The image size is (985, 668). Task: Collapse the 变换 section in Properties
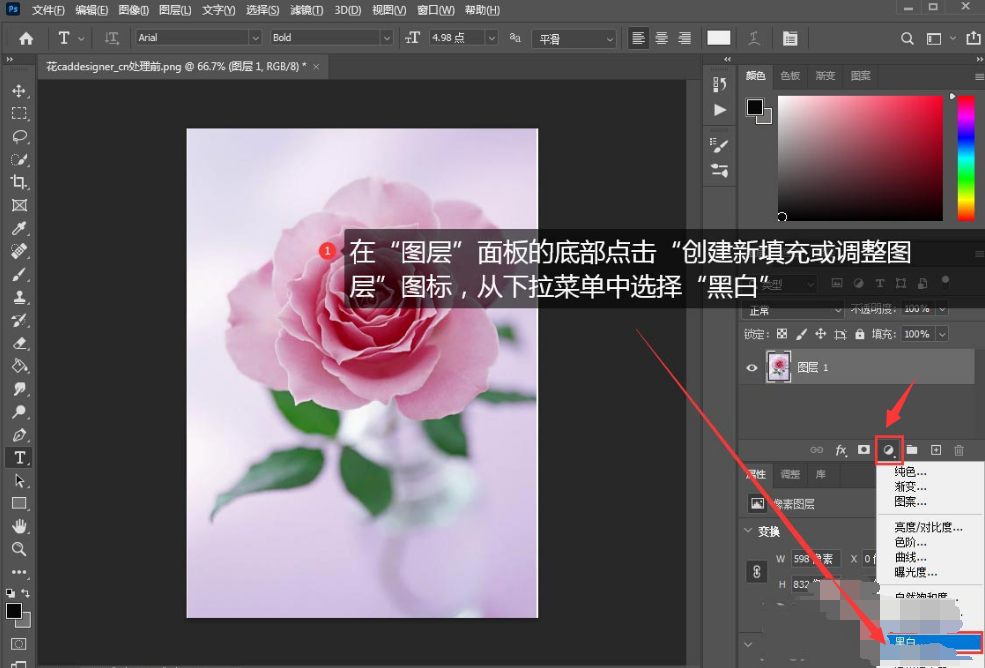tap(748, 531)
